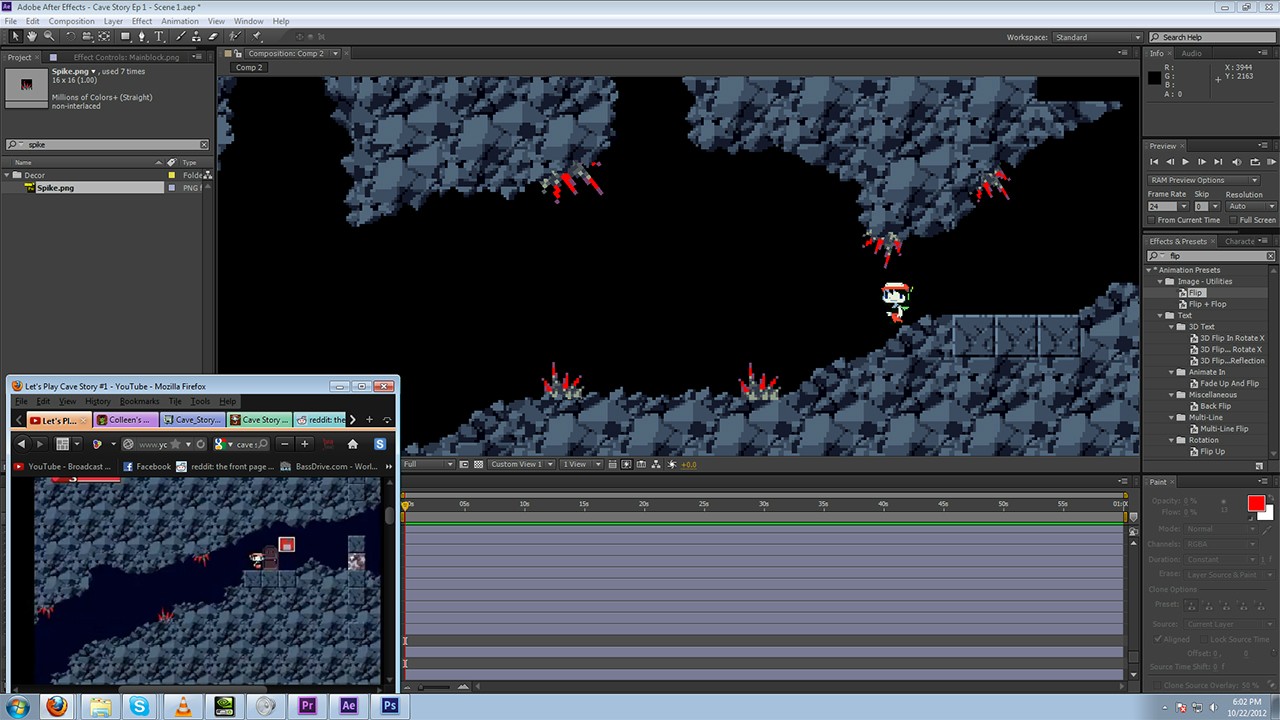Toggle loop option in Preview panel

click(x=1255, y=162)
